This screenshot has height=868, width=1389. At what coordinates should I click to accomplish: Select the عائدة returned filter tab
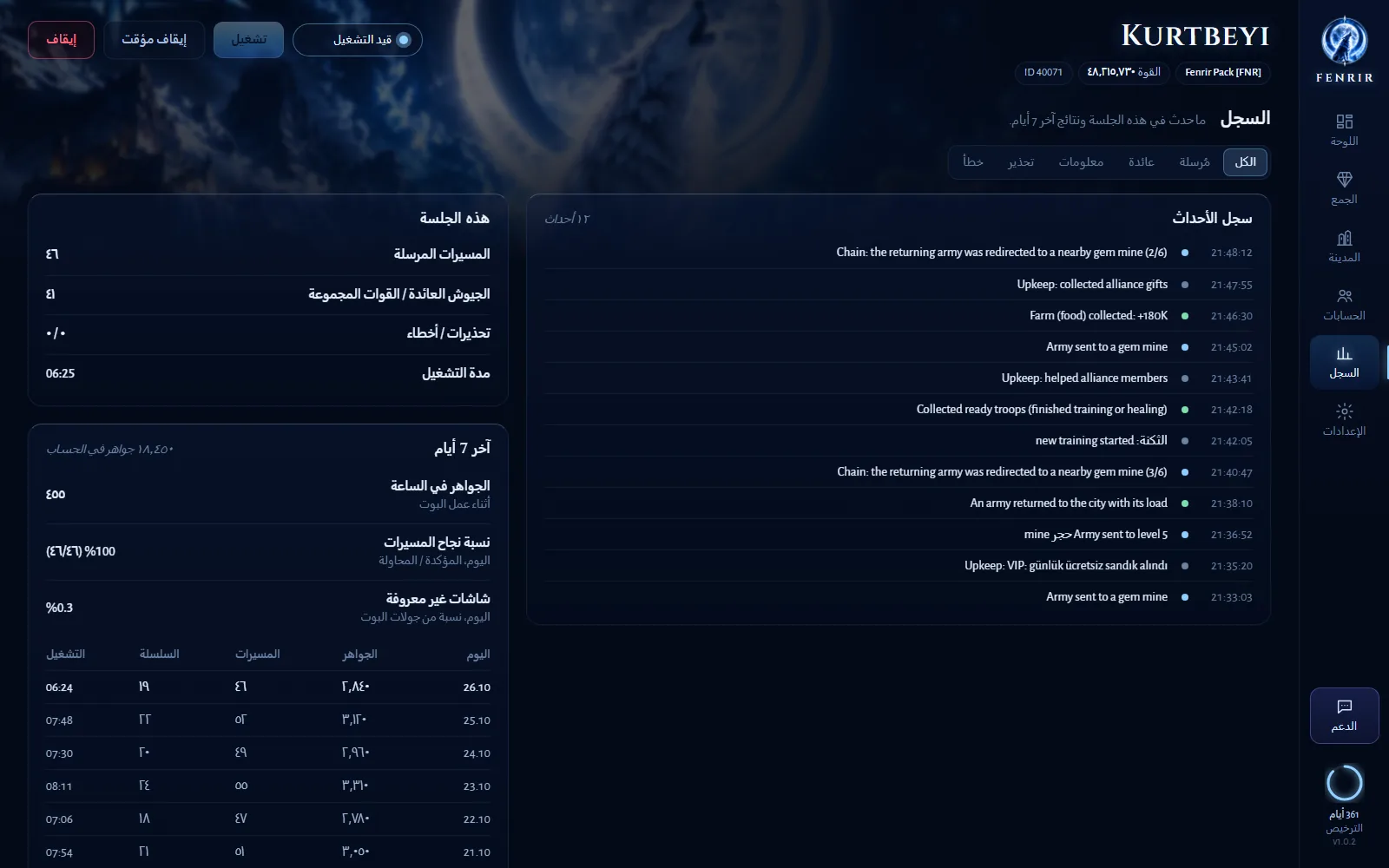[x=1141, y=162]
